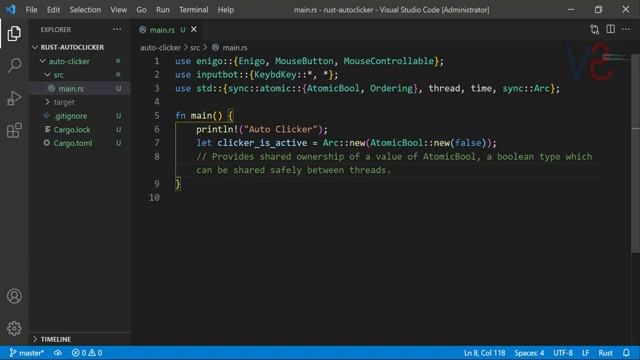Viewport: 640px width, 360px height.
Task: Open the Go menu
Action: click(x=141, y=9)
